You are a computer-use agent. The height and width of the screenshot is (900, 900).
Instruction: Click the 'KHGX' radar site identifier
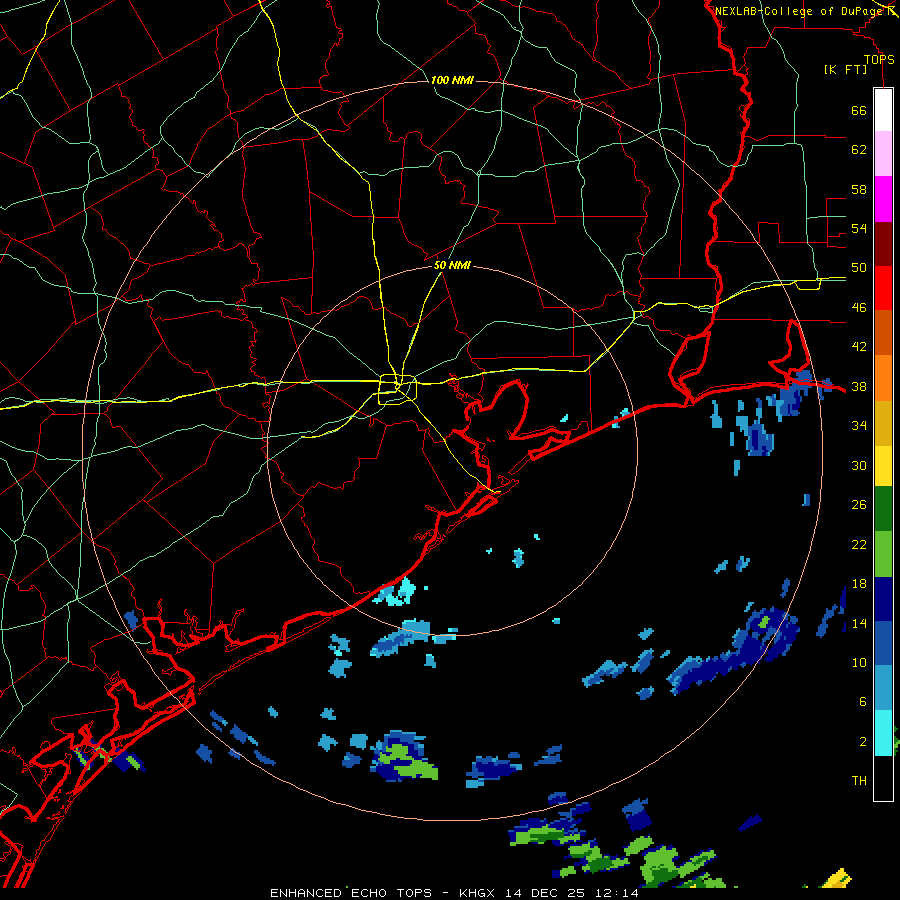[x=479, y=893]
